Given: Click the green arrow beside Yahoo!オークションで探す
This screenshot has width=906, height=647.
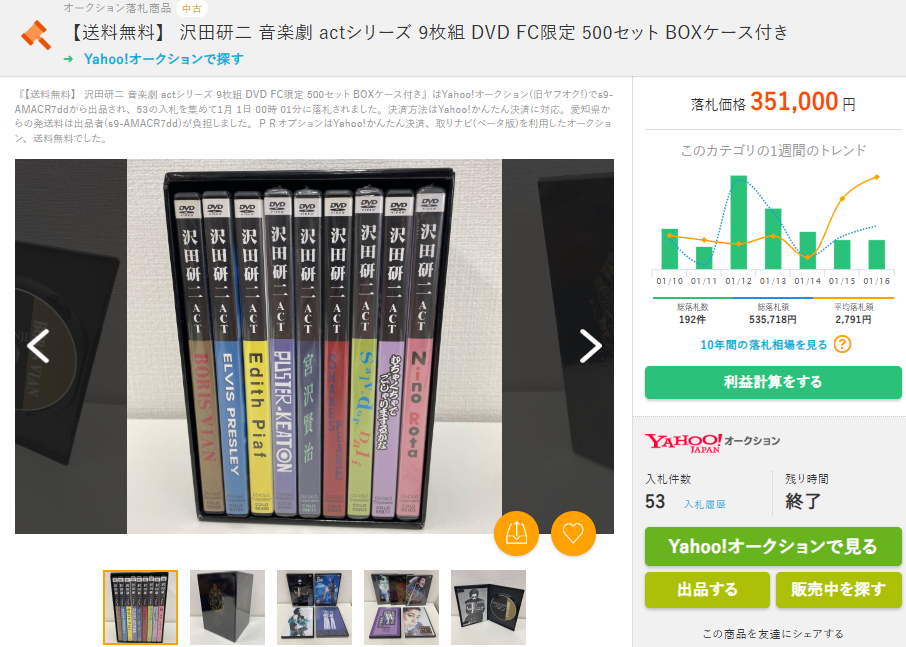Looking at the screenshot, I should (68, 59).
